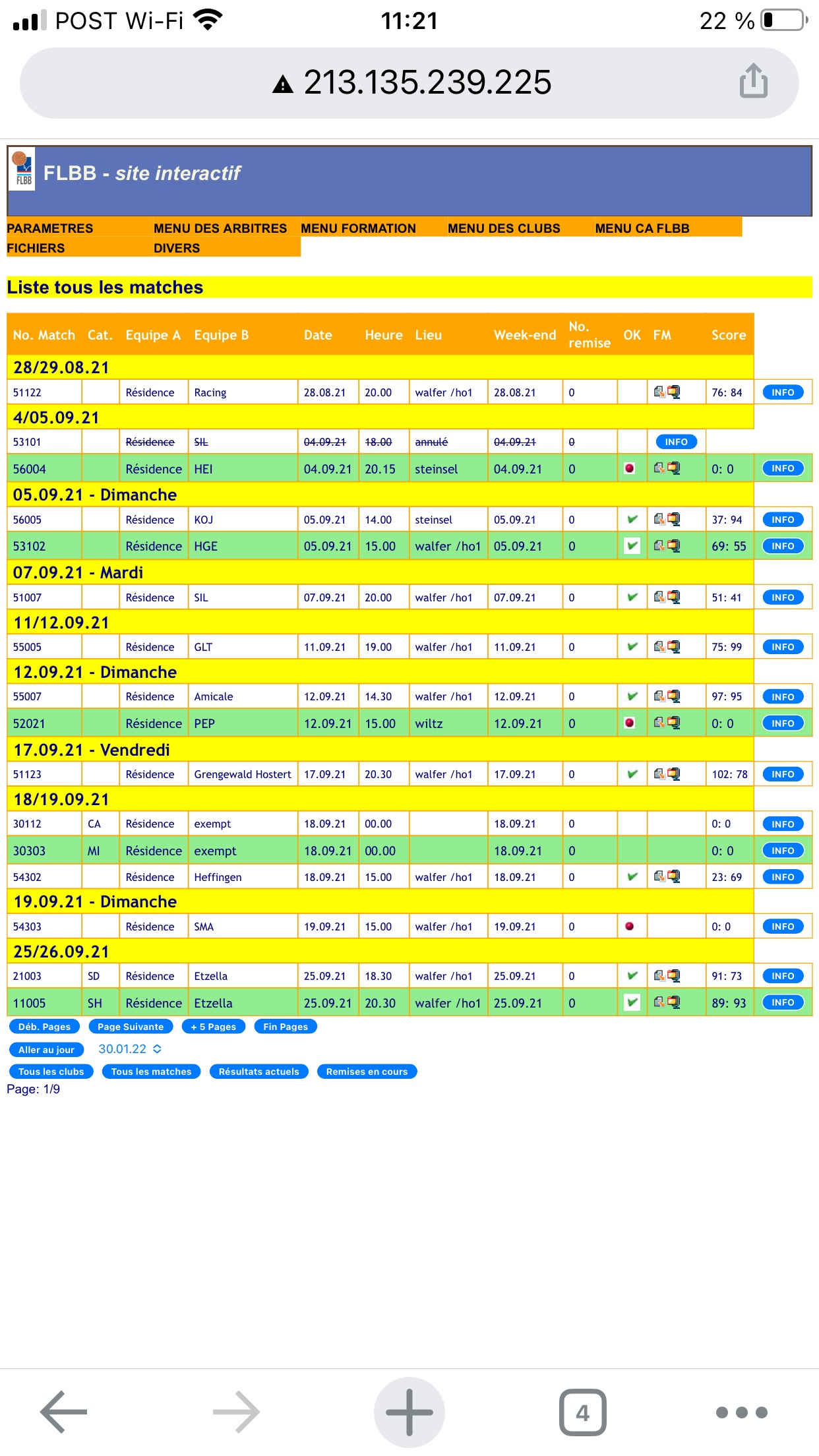Click OK checkmark for match 51123
Screen dimensions: 819x1456
[x=632, y=773]
